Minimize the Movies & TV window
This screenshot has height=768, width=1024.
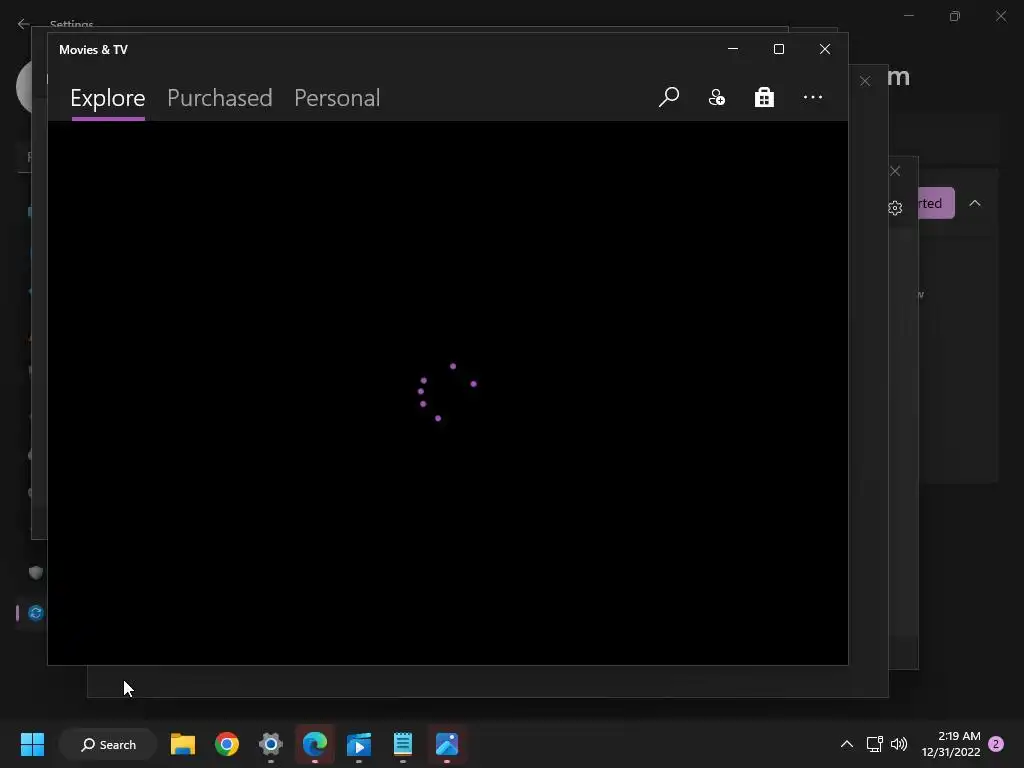click(x=733, y=49)
